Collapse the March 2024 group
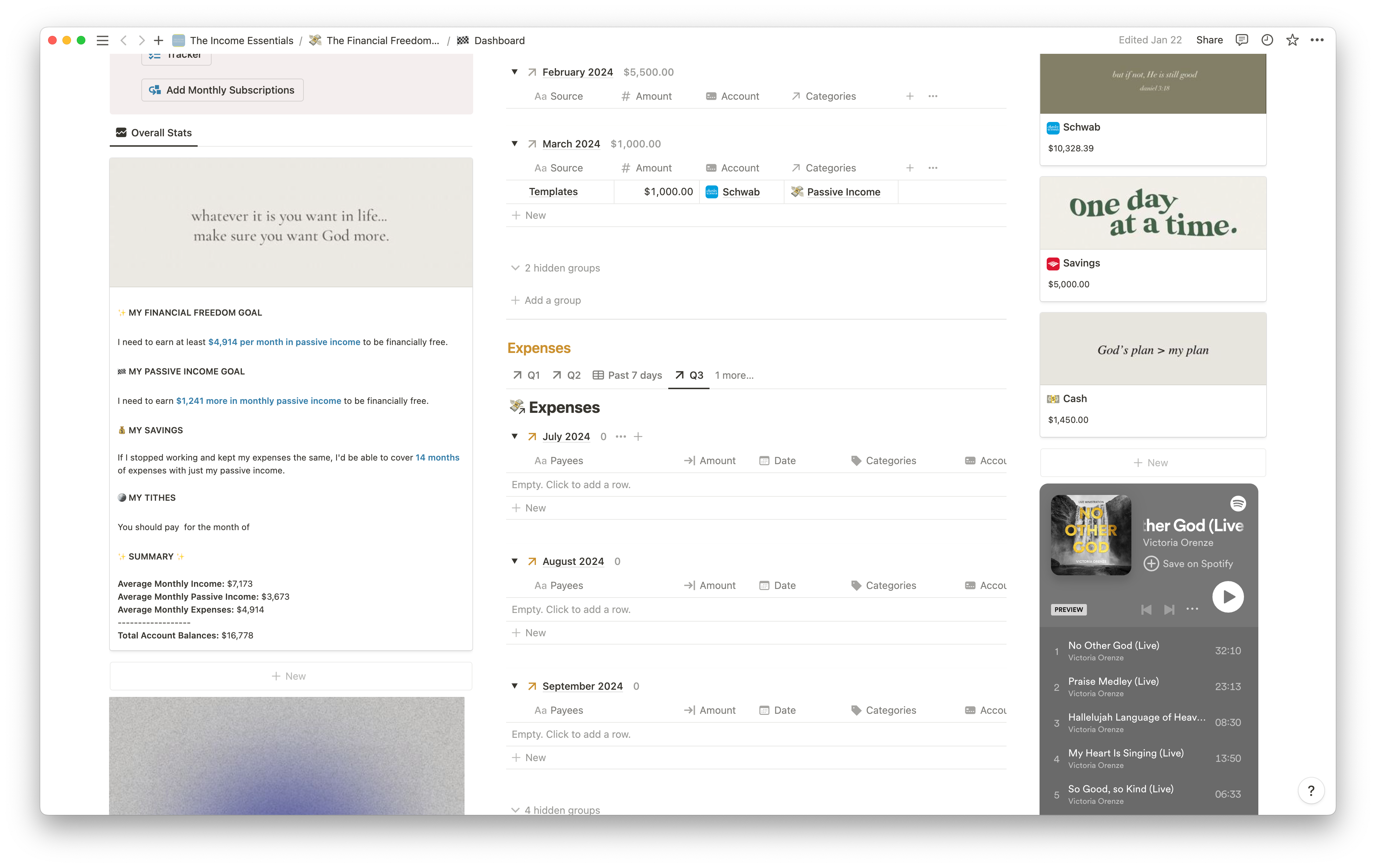Image resolution: width=1376 pixels, height=868 pixels. click(x=514, y=143)
